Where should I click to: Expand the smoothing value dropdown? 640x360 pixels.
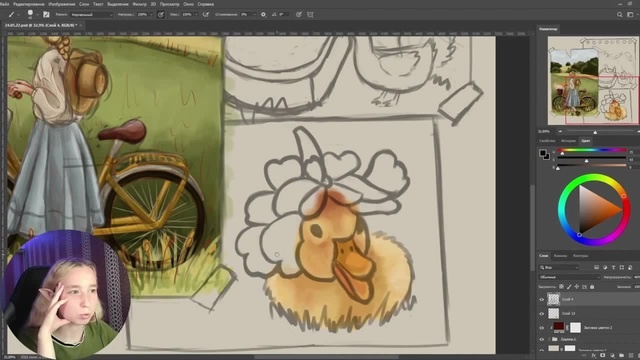255,15
